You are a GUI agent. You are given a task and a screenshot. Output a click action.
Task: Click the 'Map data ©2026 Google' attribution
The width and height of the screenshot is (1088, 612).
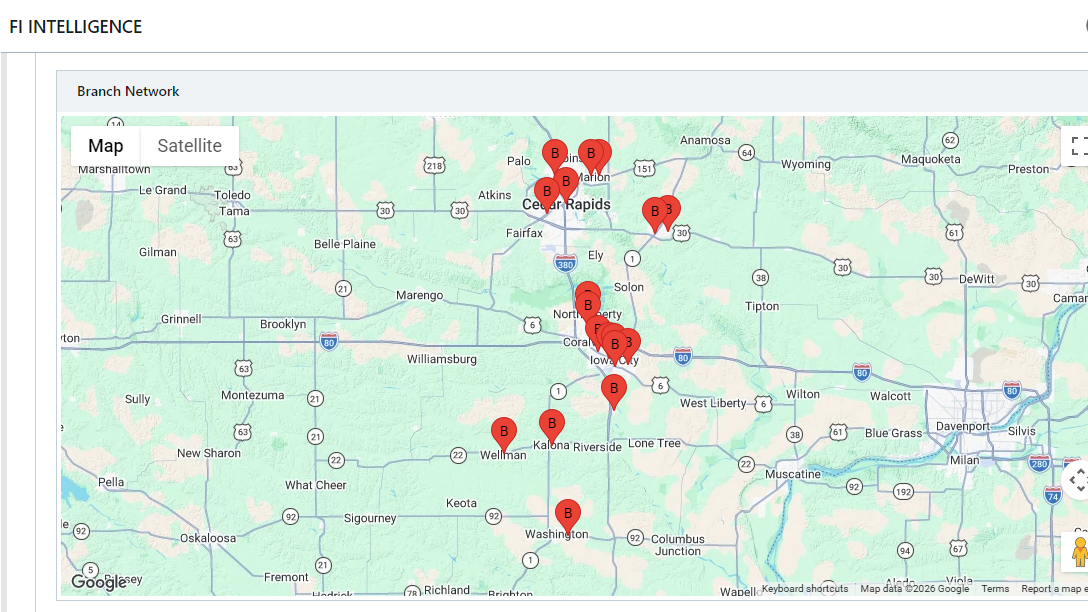point(915,588)
